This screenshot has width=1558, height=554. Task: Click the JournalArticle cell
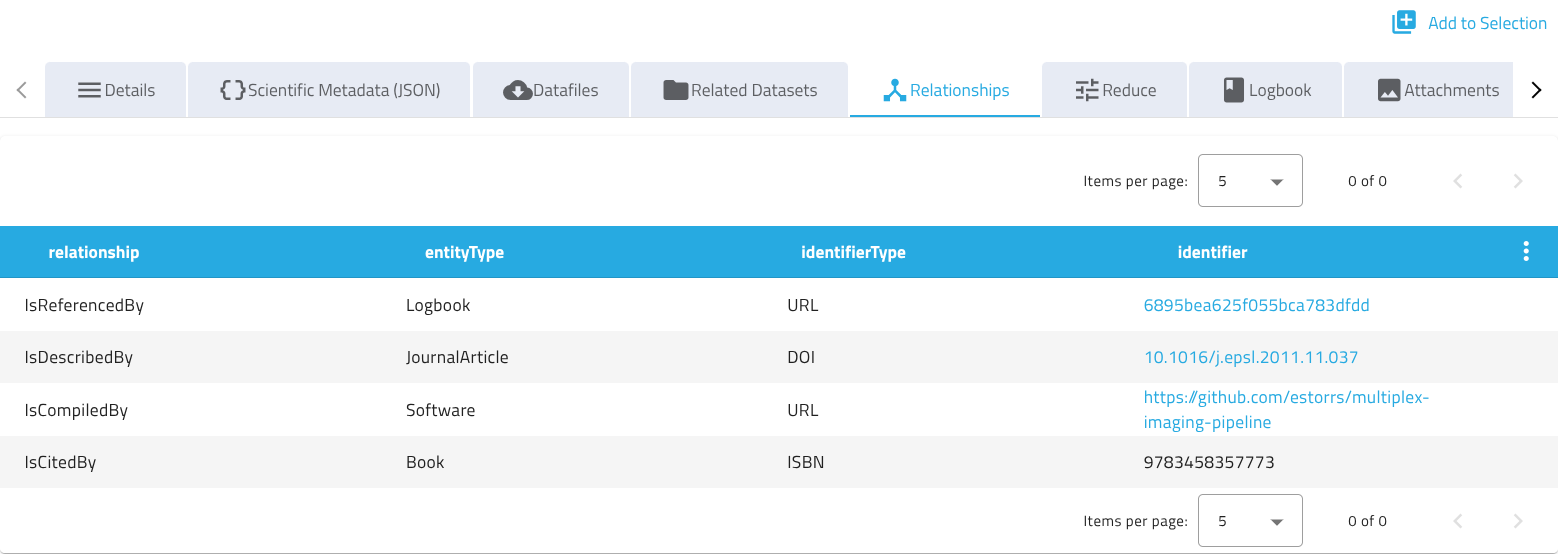457,357
